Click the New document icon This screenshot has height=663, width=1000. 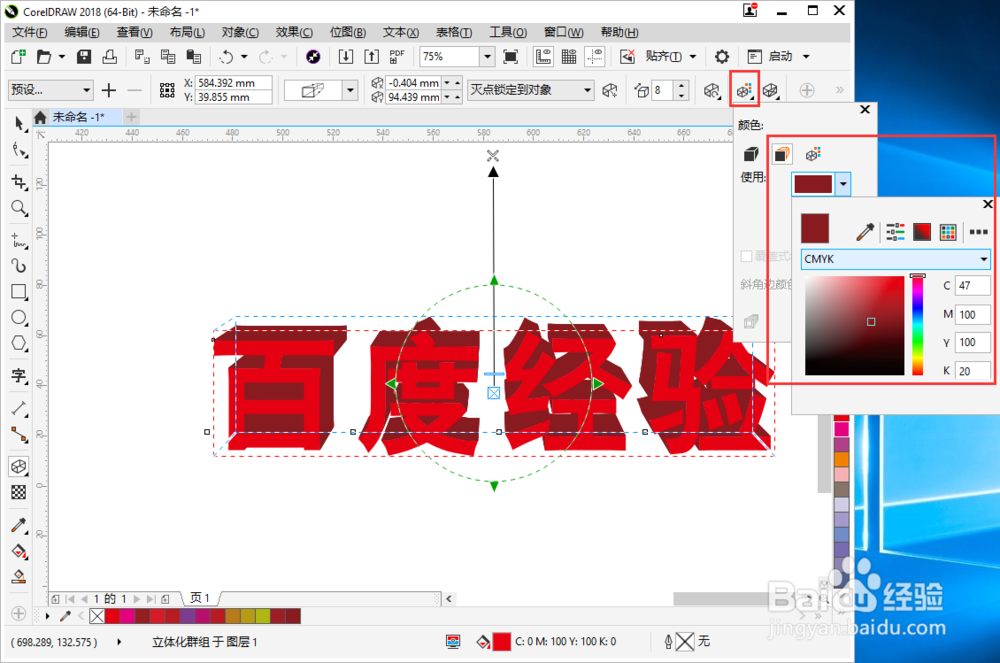(x=18, y=57)
